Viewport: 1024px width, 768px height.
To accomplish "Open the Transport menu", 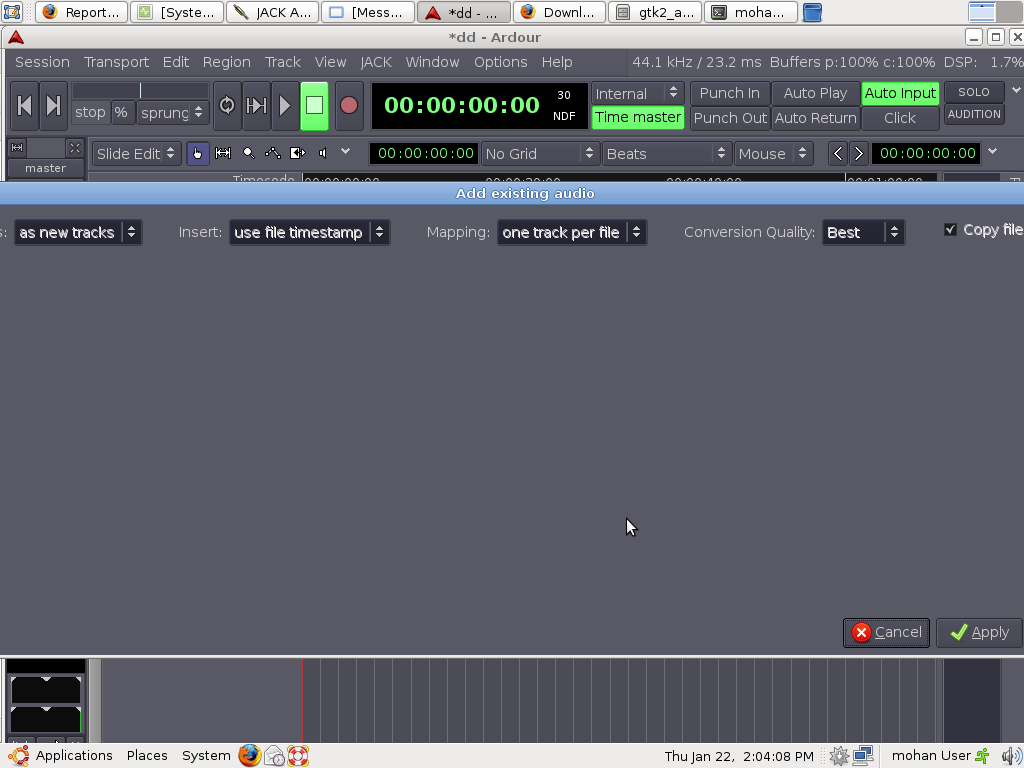I will coord(116,62).
